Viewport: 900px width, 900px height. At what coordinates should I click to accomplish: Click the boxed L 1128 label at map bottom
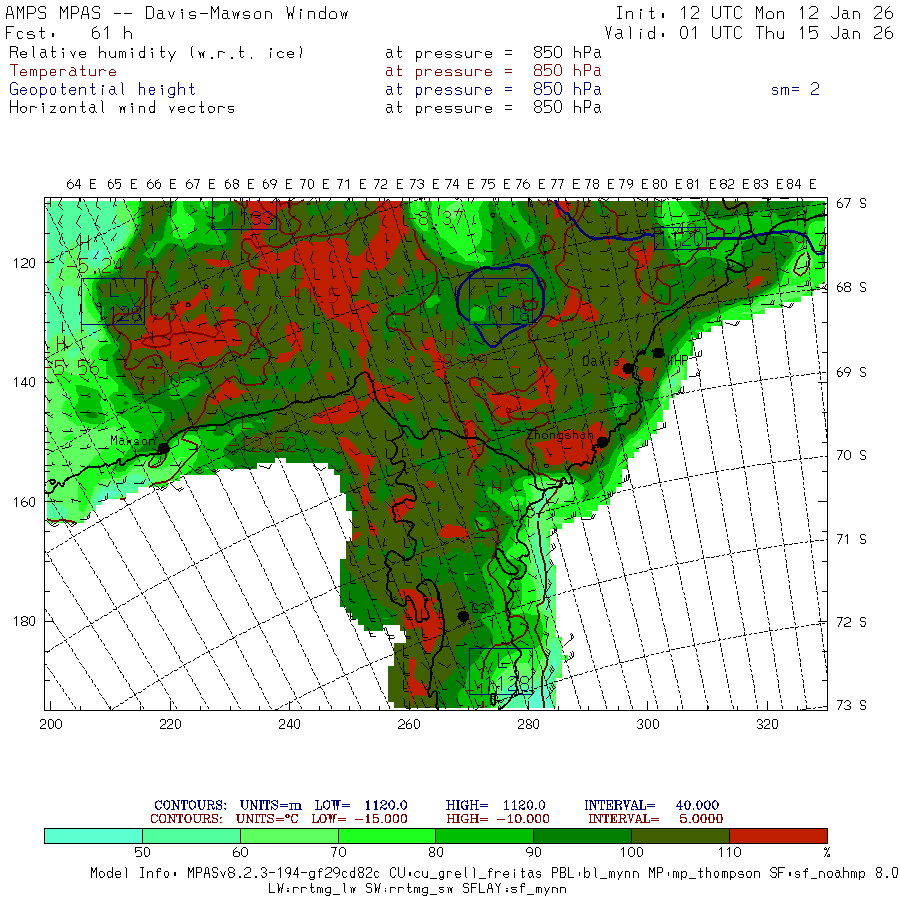pyautogui.click(x=501, y=672)
